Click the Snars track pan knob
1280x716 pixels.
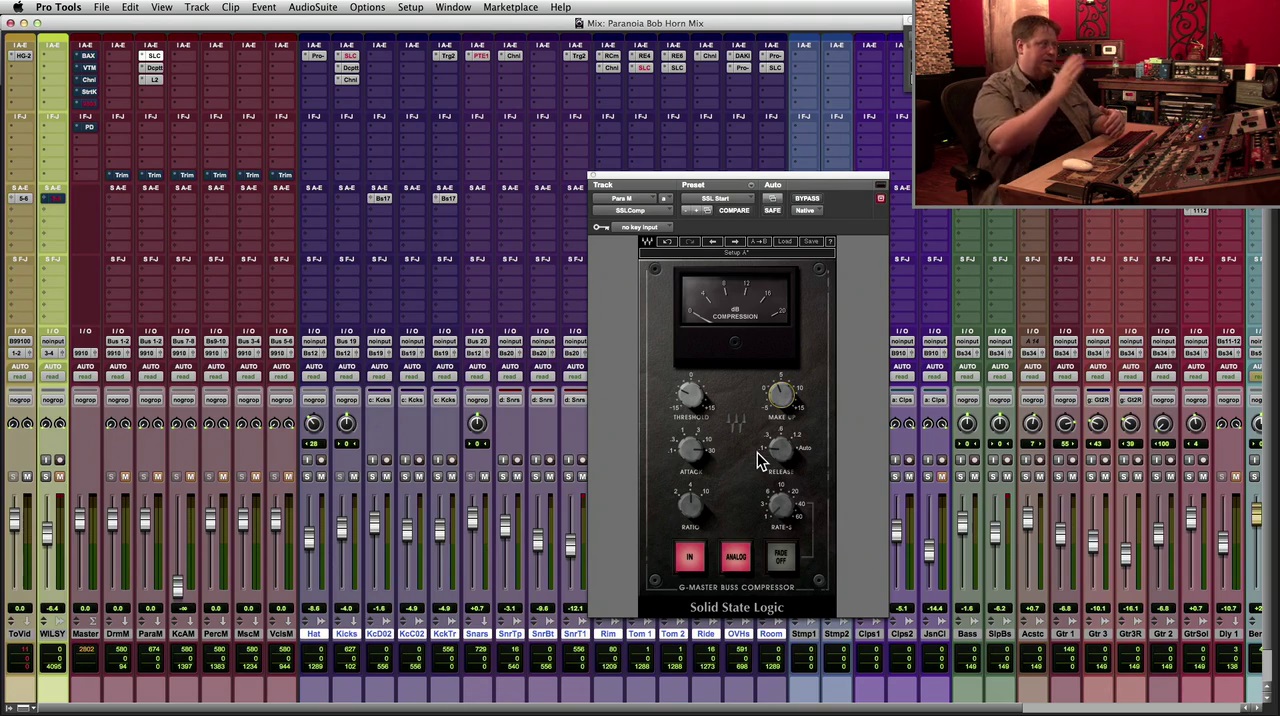[477, 424]
